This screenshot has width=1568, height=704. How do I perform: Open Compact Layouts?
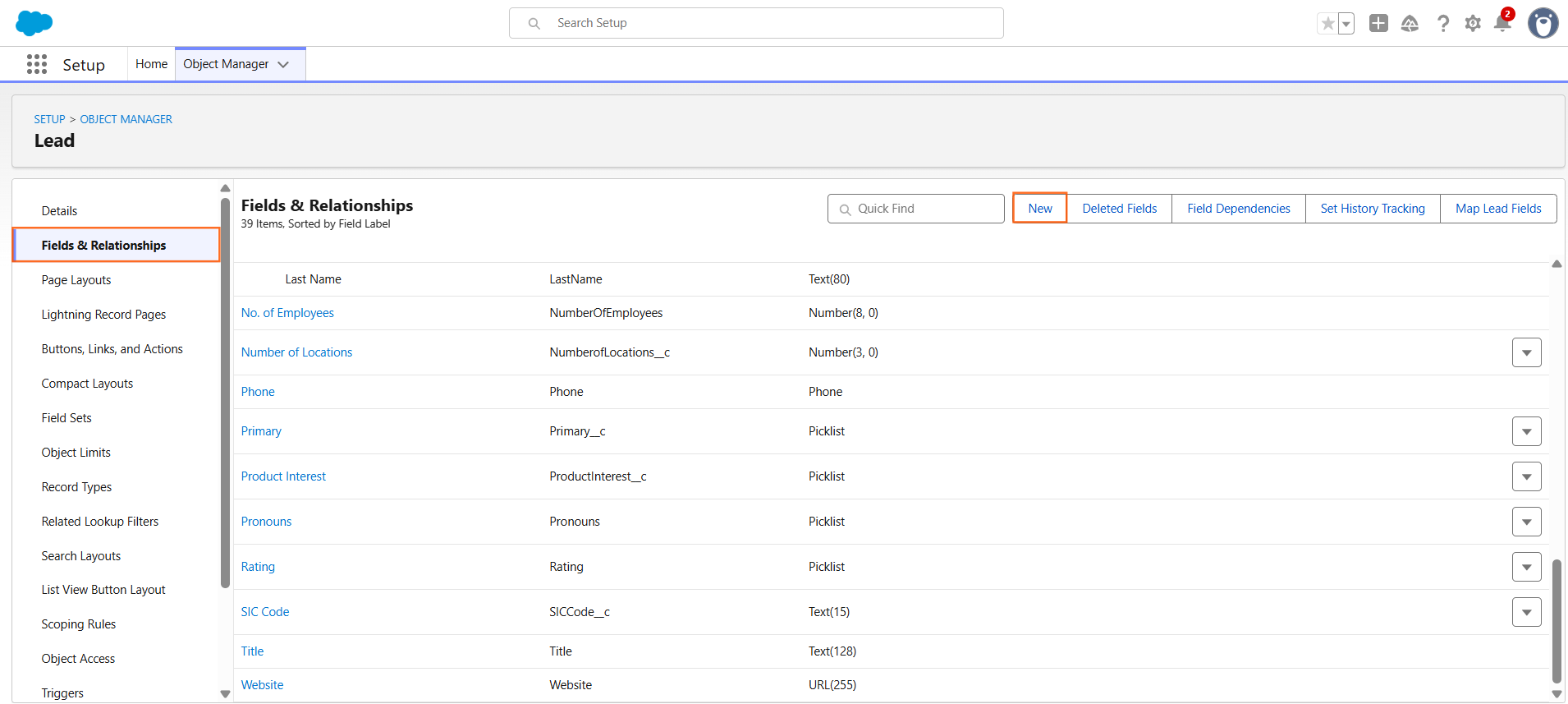[x=87, y=384]
